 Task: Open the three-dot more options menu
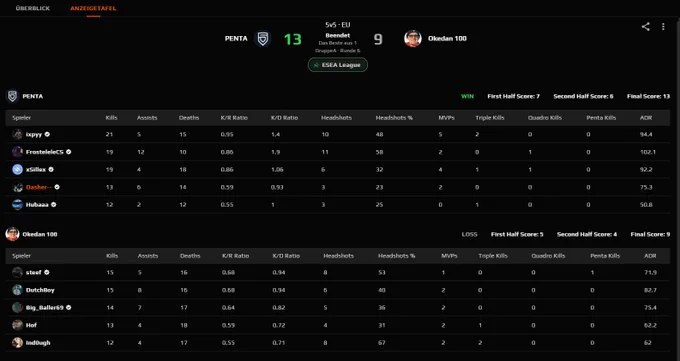(x=663, y=26)
